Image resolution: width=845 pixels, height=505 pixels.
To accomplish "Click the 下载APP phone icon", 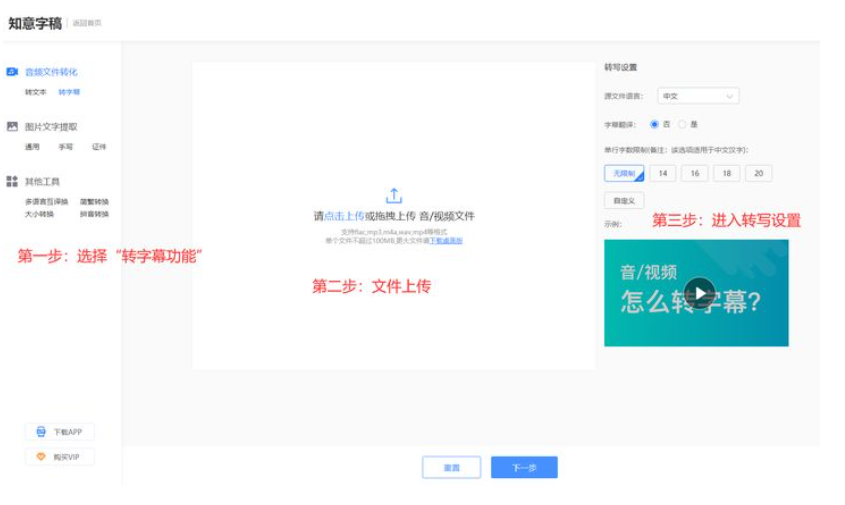I will (x=41, y=432).
